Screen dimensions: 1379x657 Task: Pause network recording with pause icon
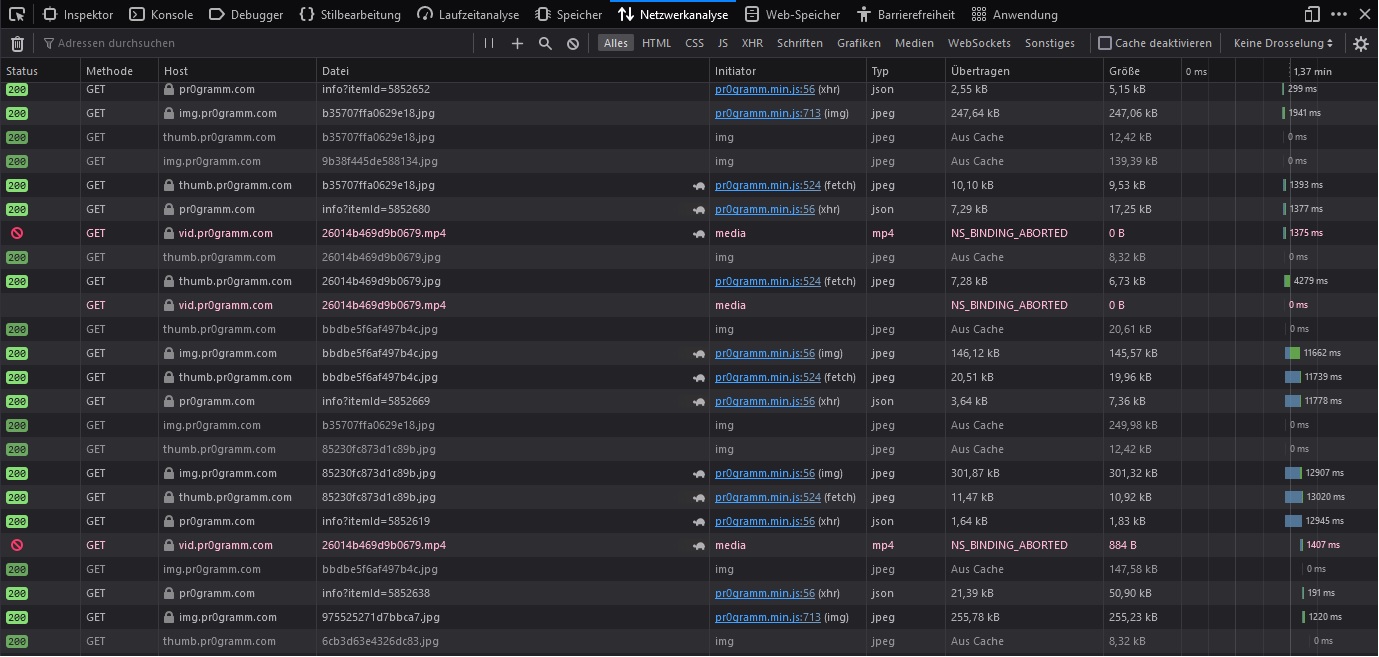tap(489, 43)
